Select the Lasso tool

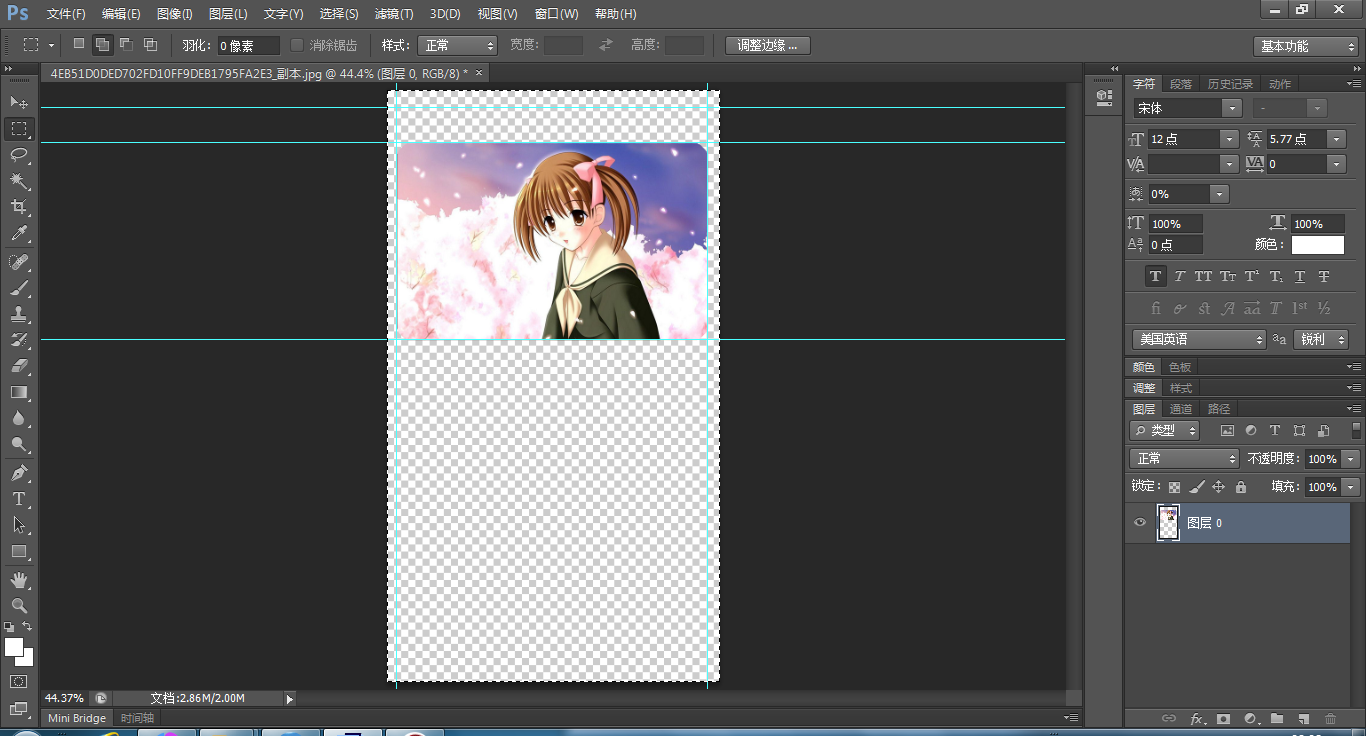point(19,155)
